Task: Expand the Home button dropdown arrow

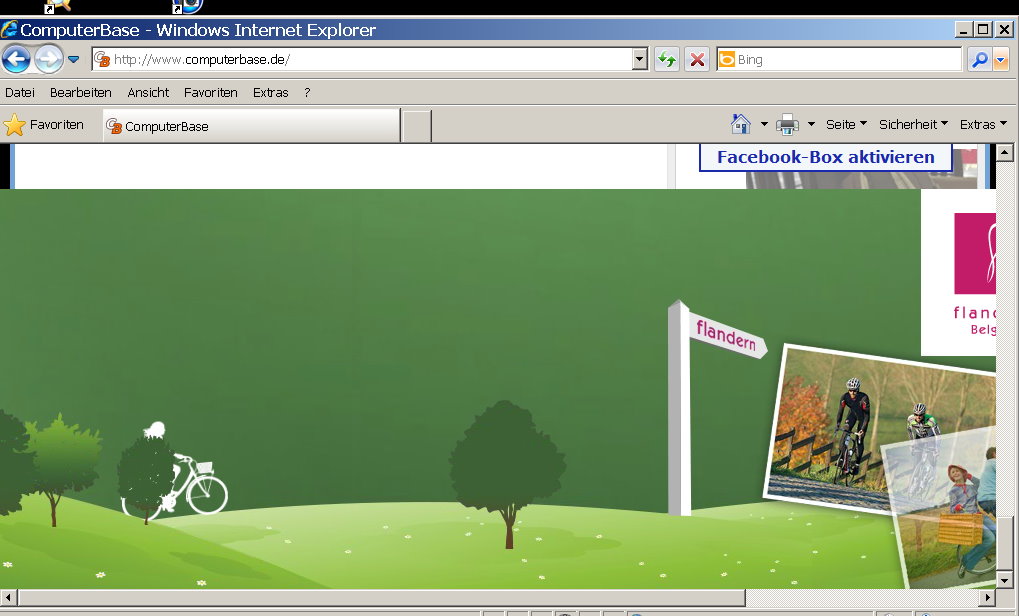Action: [764, 123]
